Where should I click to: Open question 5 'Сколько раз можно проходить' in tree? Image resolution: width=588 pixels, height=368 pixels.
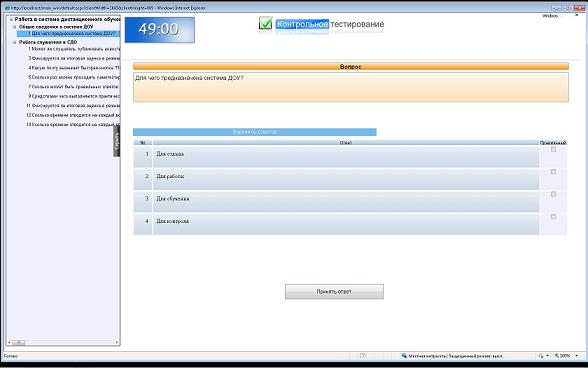pyautogui.click(x=74, y=77)
